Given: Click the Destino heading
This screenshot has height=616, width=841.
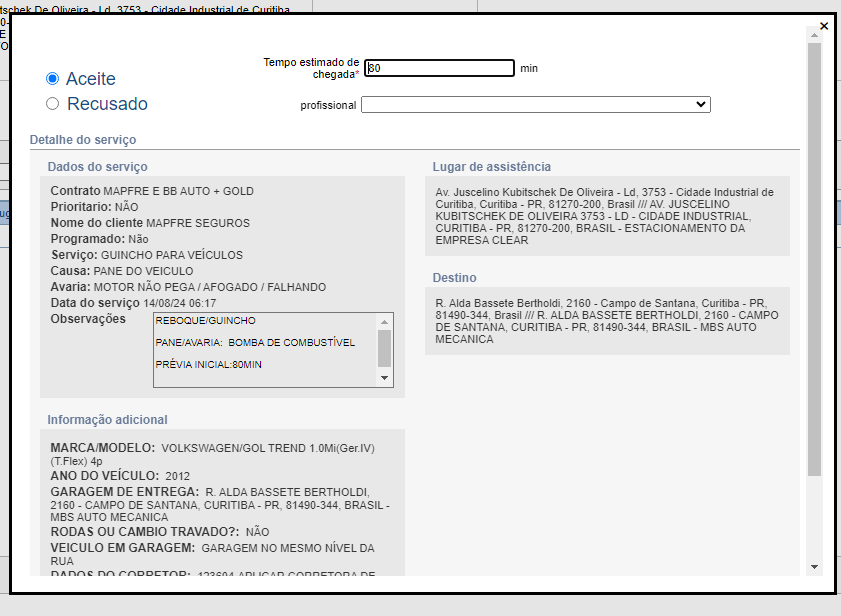Looking at the screenshot, I should (x=454, y=278).
